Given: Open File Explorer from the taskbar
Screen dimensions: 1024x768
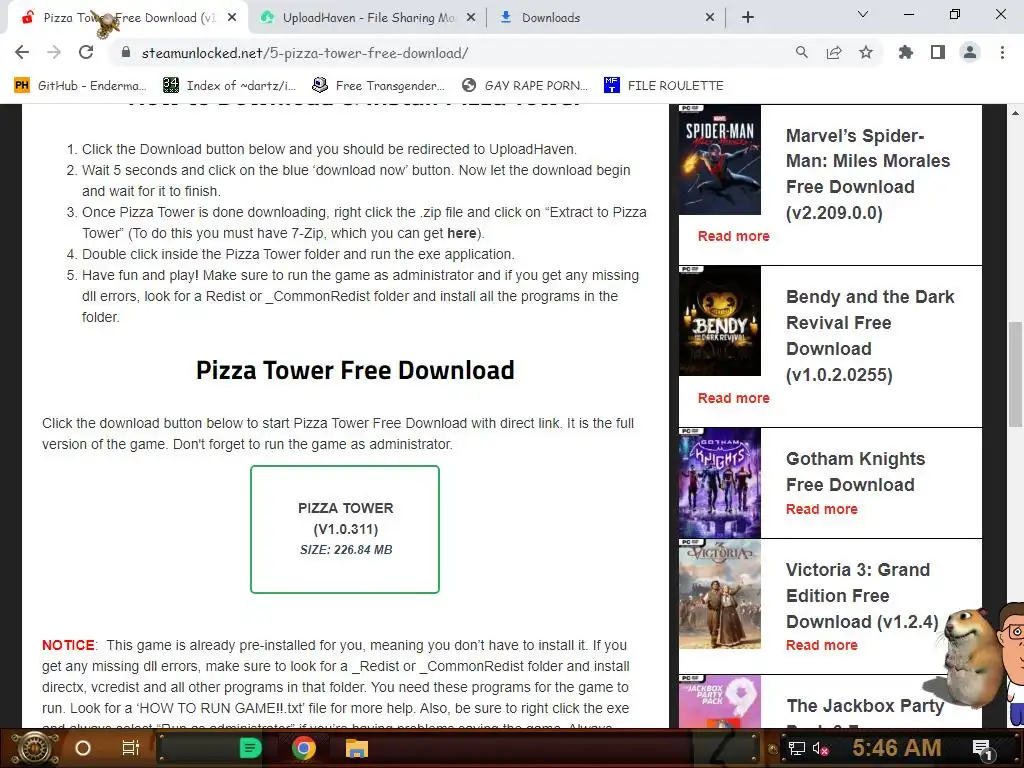Looking at the screenshot, I should coord(357,748).
